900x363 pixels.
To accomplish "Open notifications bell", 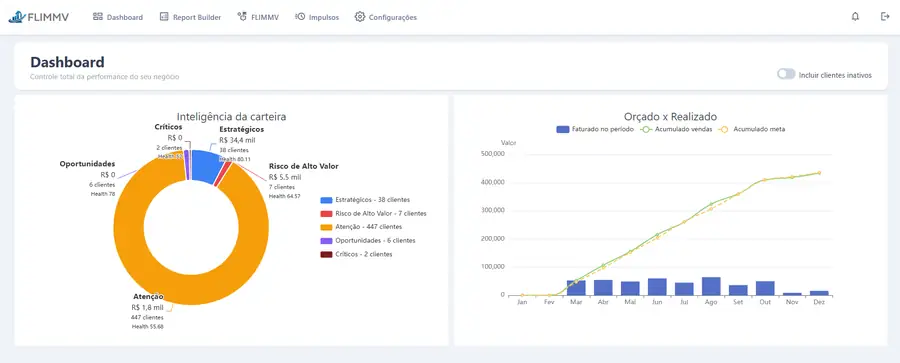I will coord(855,17).
